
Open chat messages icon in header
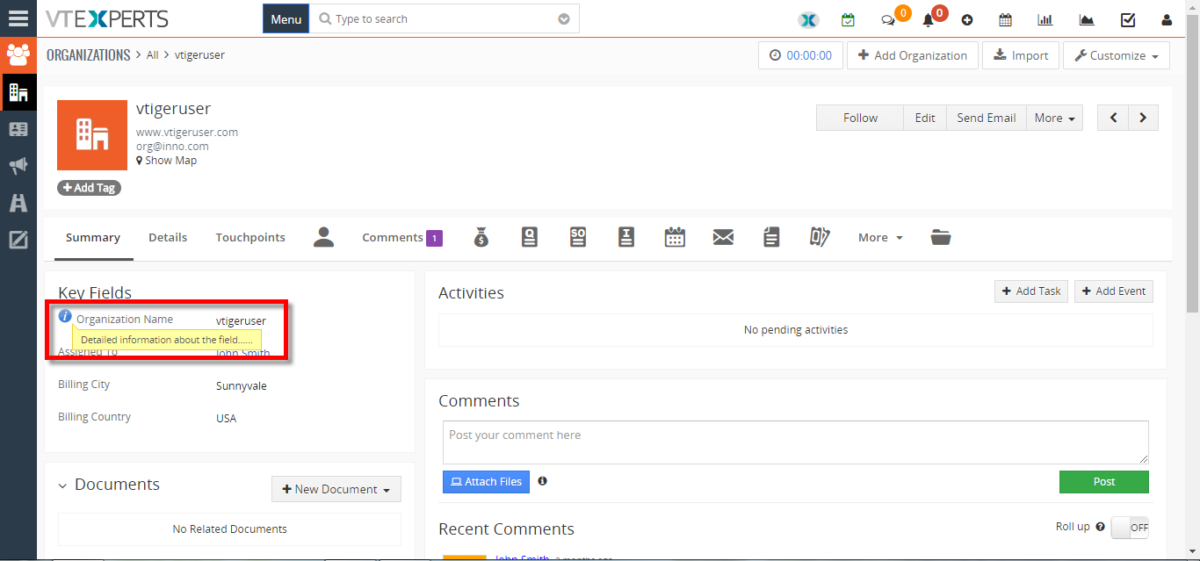pyautogui.click(x=887, y=20)
